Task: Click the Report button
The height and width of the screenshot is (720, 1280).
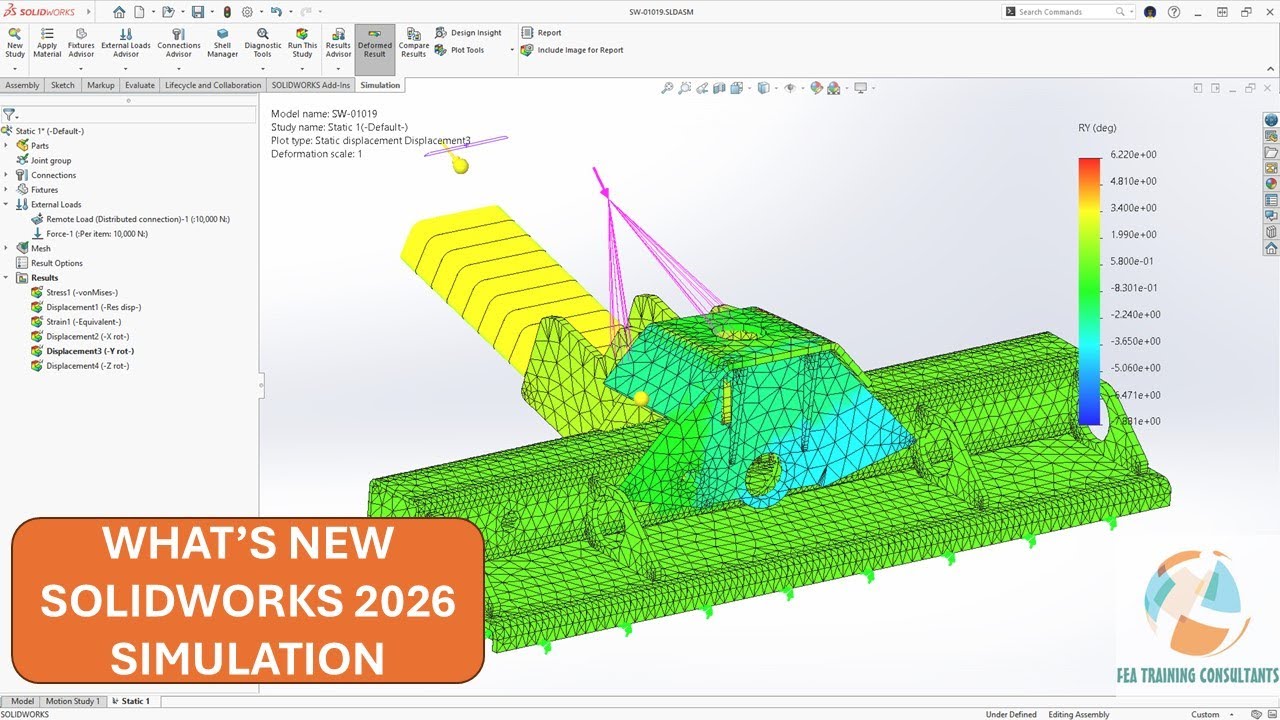Action: click(x=541, y=33)
